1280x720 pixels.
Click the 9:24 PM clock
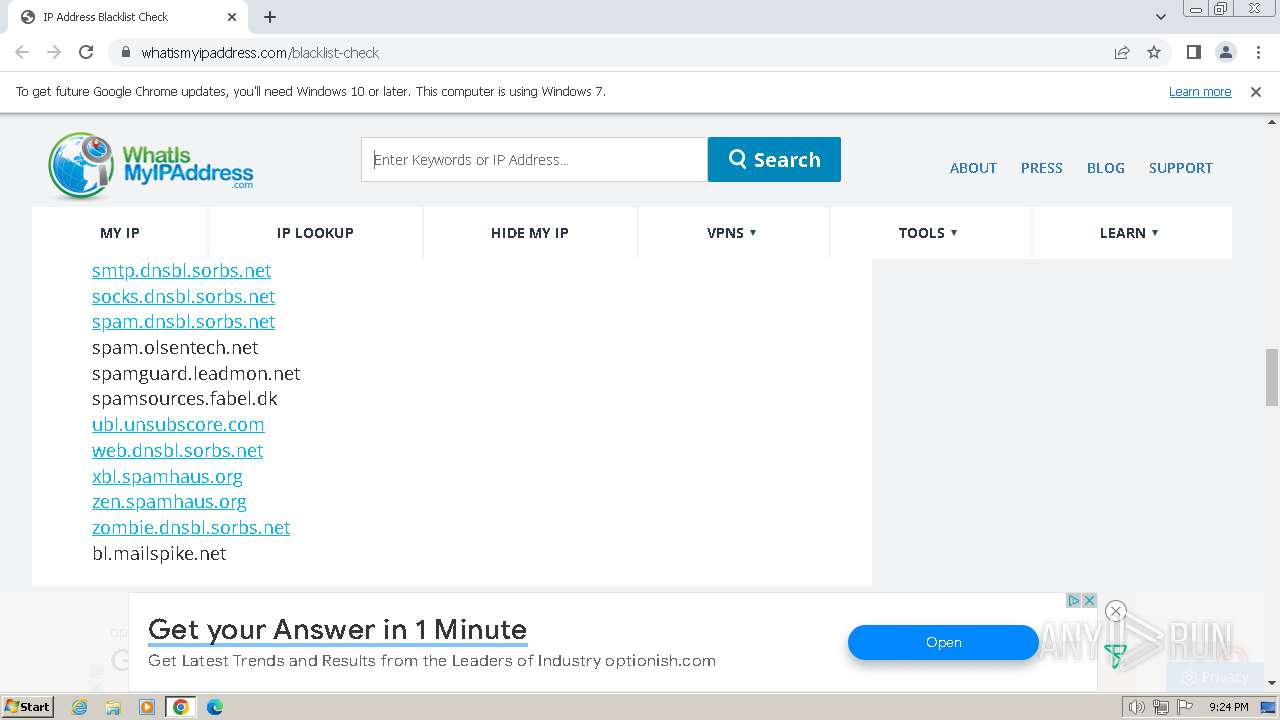pos(1228,707)
